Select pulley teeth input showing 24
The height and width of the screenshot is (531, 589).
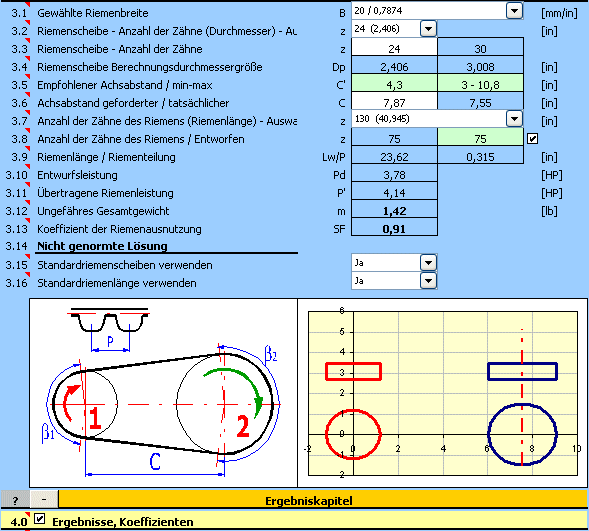pos(394,49)
